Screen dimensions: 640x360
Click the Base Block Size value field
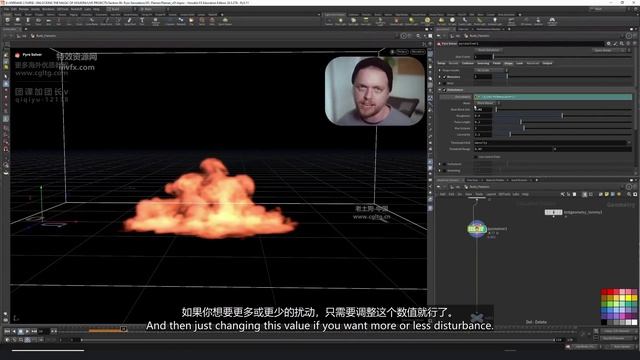[483, 109]
